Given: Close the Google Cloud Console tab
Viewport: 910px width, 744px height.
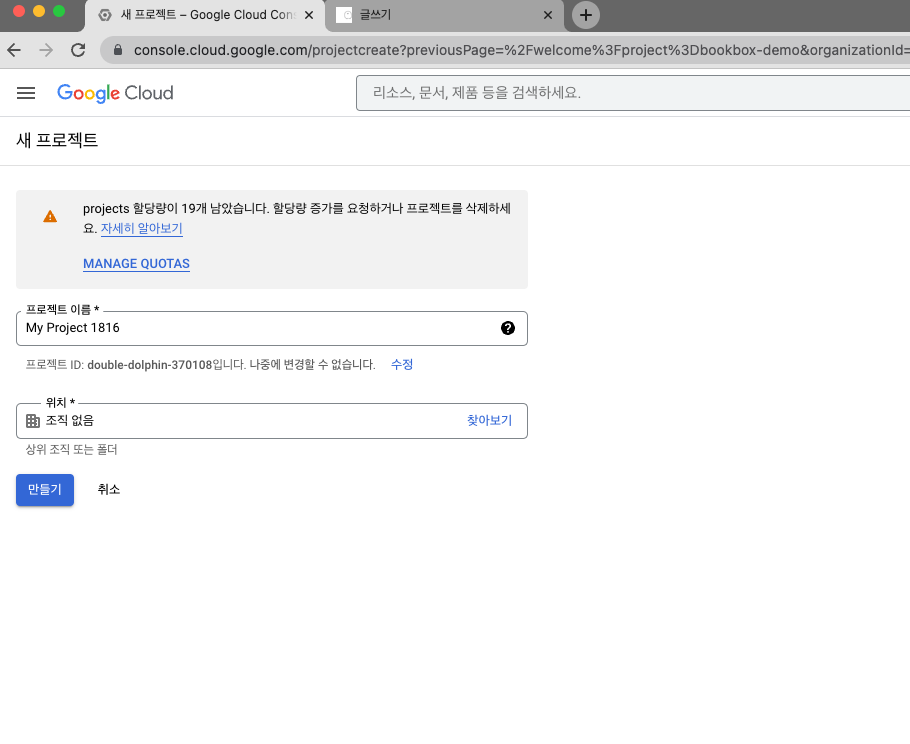Looking at the screenshot, I should [x=309, y=15].
